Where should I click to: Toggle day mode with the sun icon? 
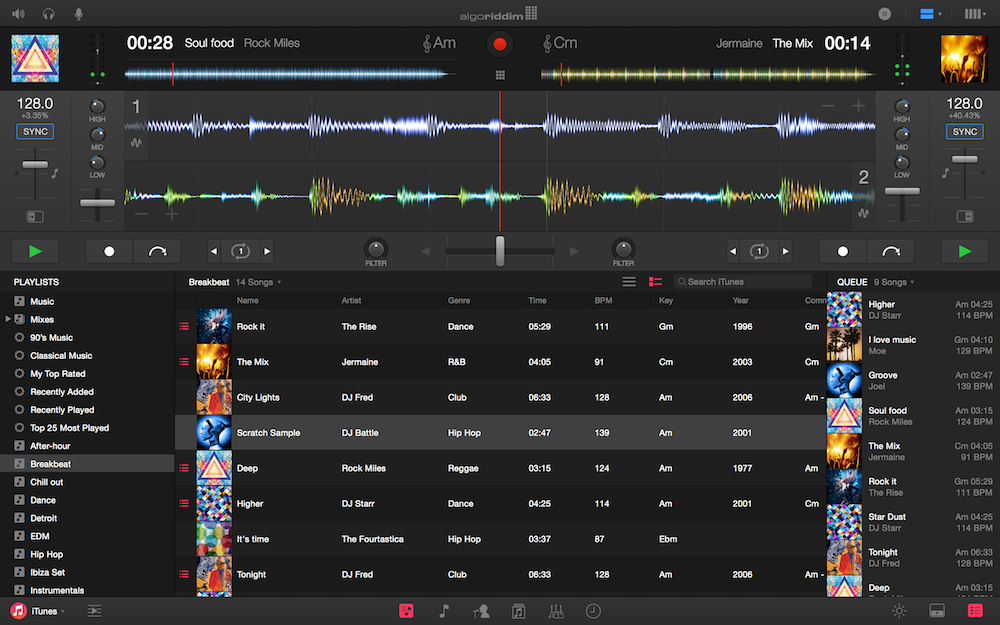tap(899, 610)
